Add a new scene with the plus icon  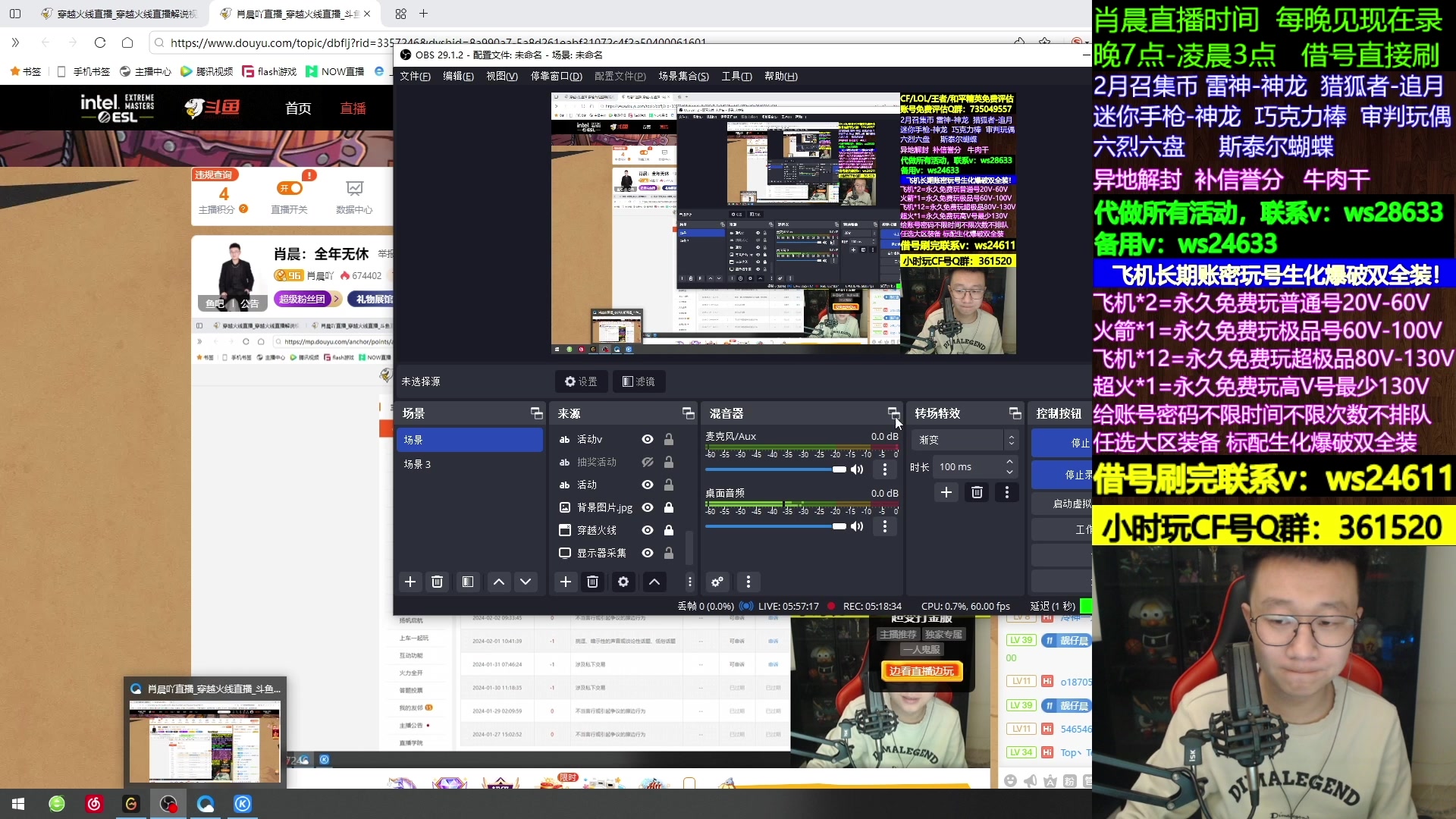(410, 582)
